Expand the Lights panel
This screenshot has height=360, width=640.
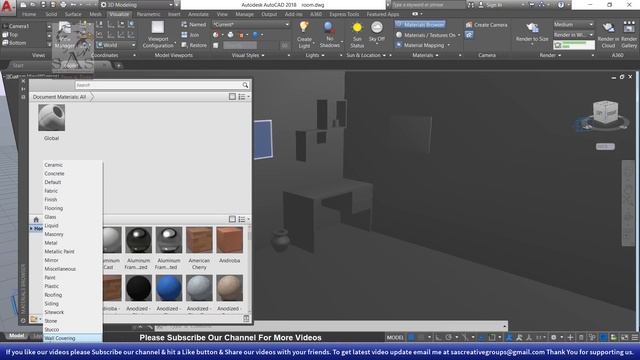pyautogui.click(x=315, y=55)
